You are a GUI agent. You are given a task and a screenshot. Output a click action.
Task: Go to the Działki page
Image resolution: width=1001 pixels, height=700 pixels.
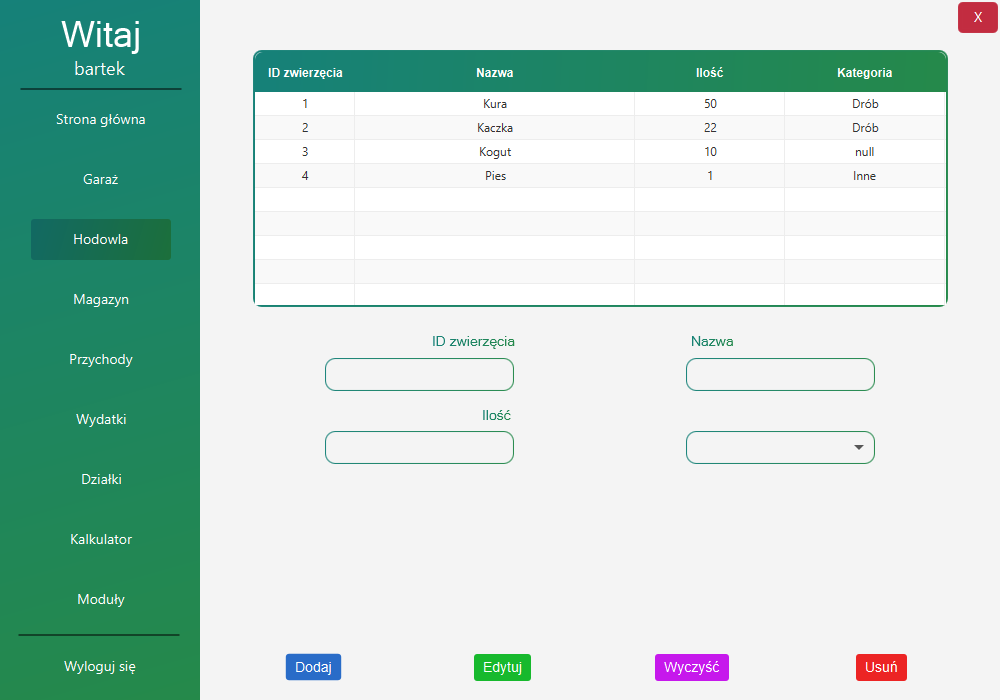coord(100,479)
